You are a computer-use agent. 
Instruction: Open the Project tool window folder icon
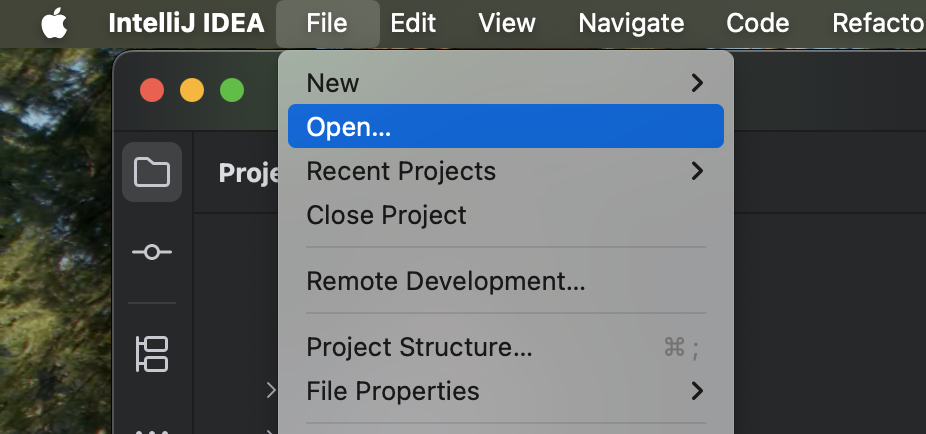[x=151, y=172]
